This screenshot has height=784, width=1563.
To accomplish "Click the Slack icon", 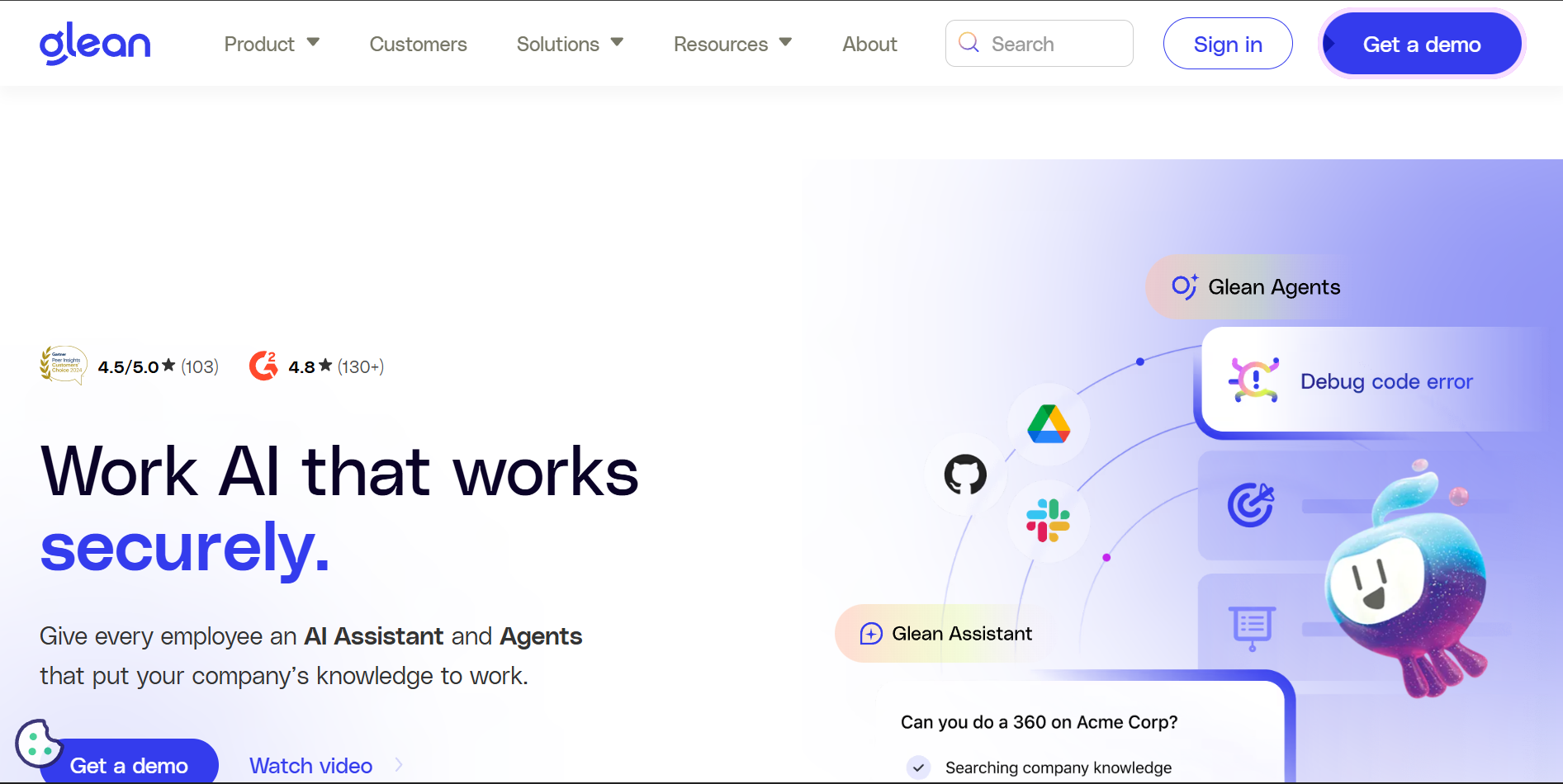I will [x=1048, y=521].
